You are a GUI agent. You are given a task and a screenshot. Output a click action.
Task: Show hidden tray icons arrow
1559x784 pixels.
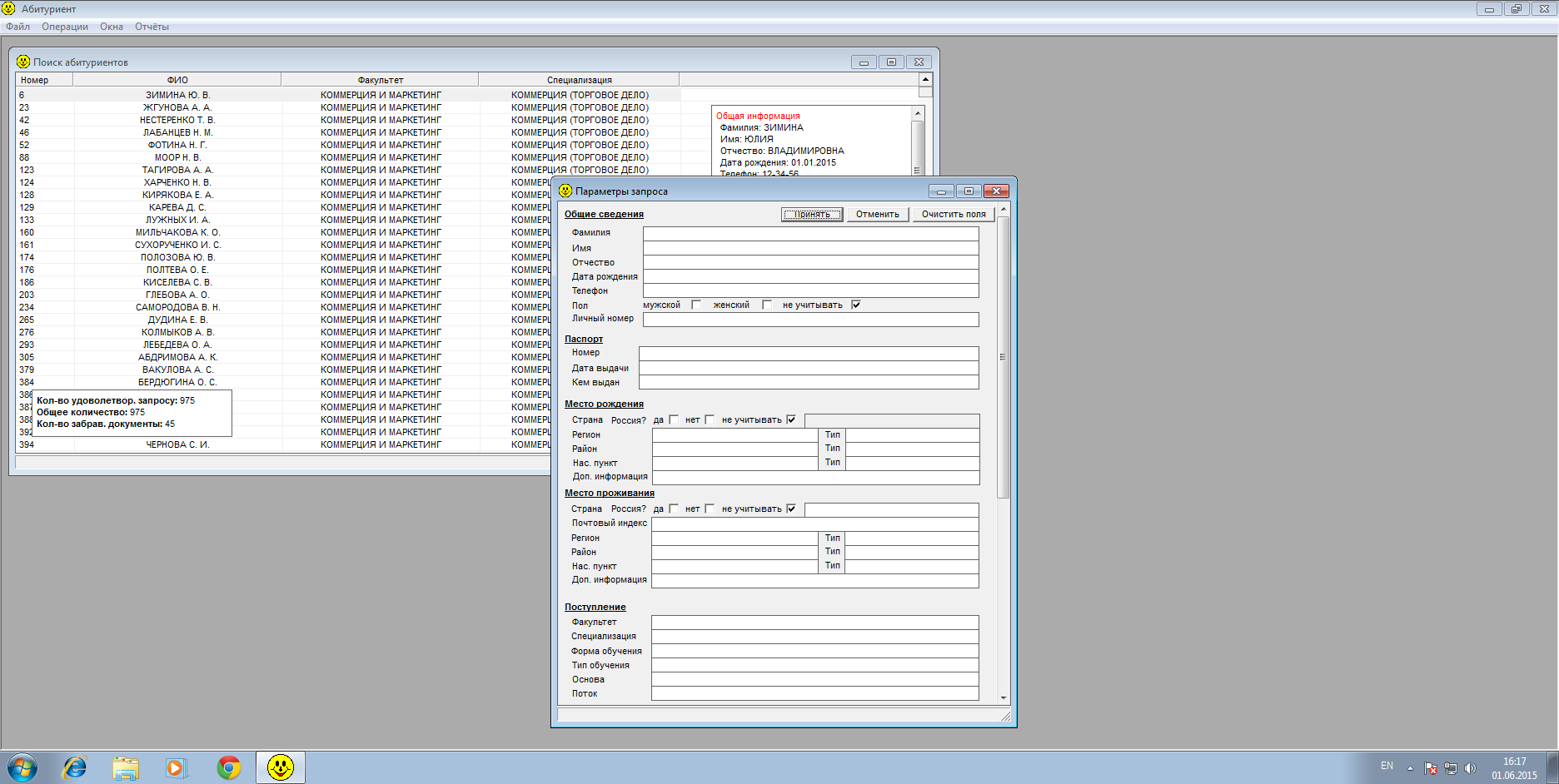[1410, 767]
